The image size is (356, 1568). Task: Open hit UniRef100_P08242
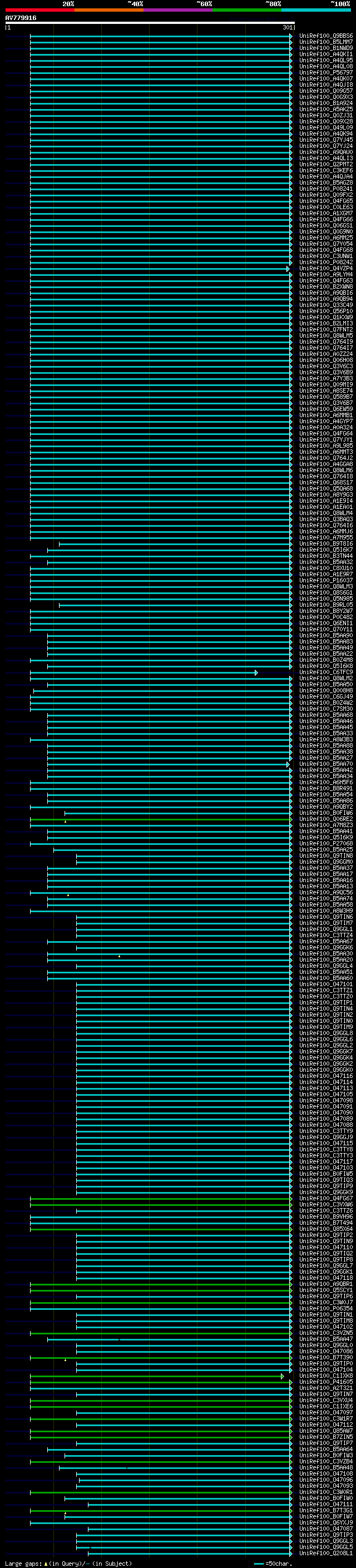coord(326,263)
